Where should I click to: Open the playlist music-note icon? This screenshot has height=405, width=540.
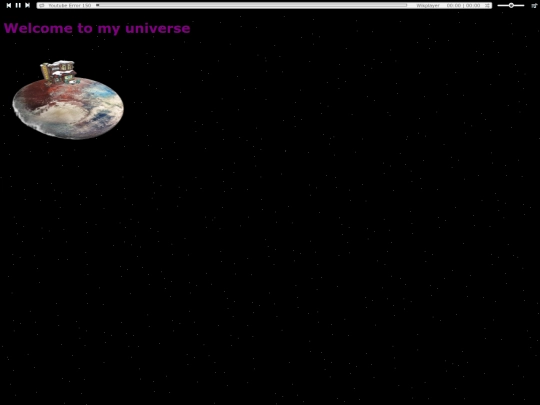[534, 5]
